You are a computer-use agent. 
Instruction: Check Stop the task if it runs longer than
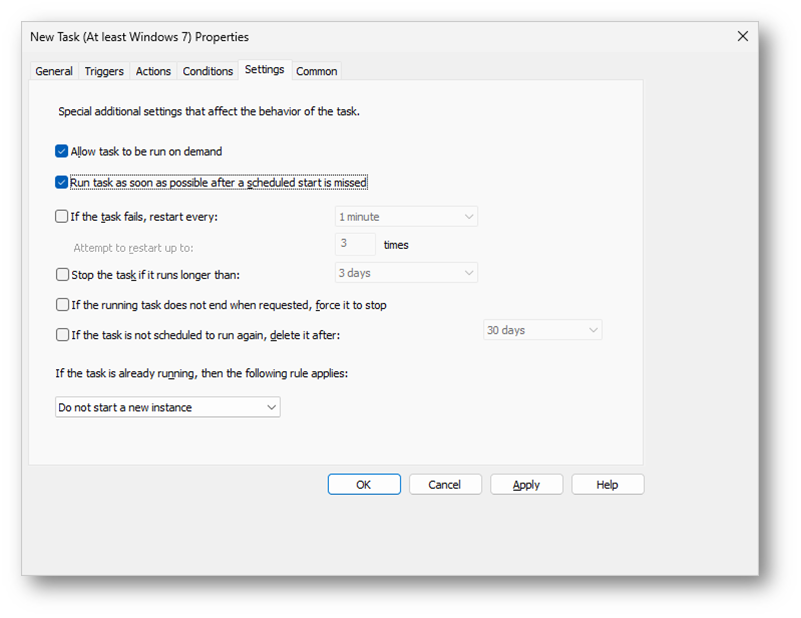[62, 275]
